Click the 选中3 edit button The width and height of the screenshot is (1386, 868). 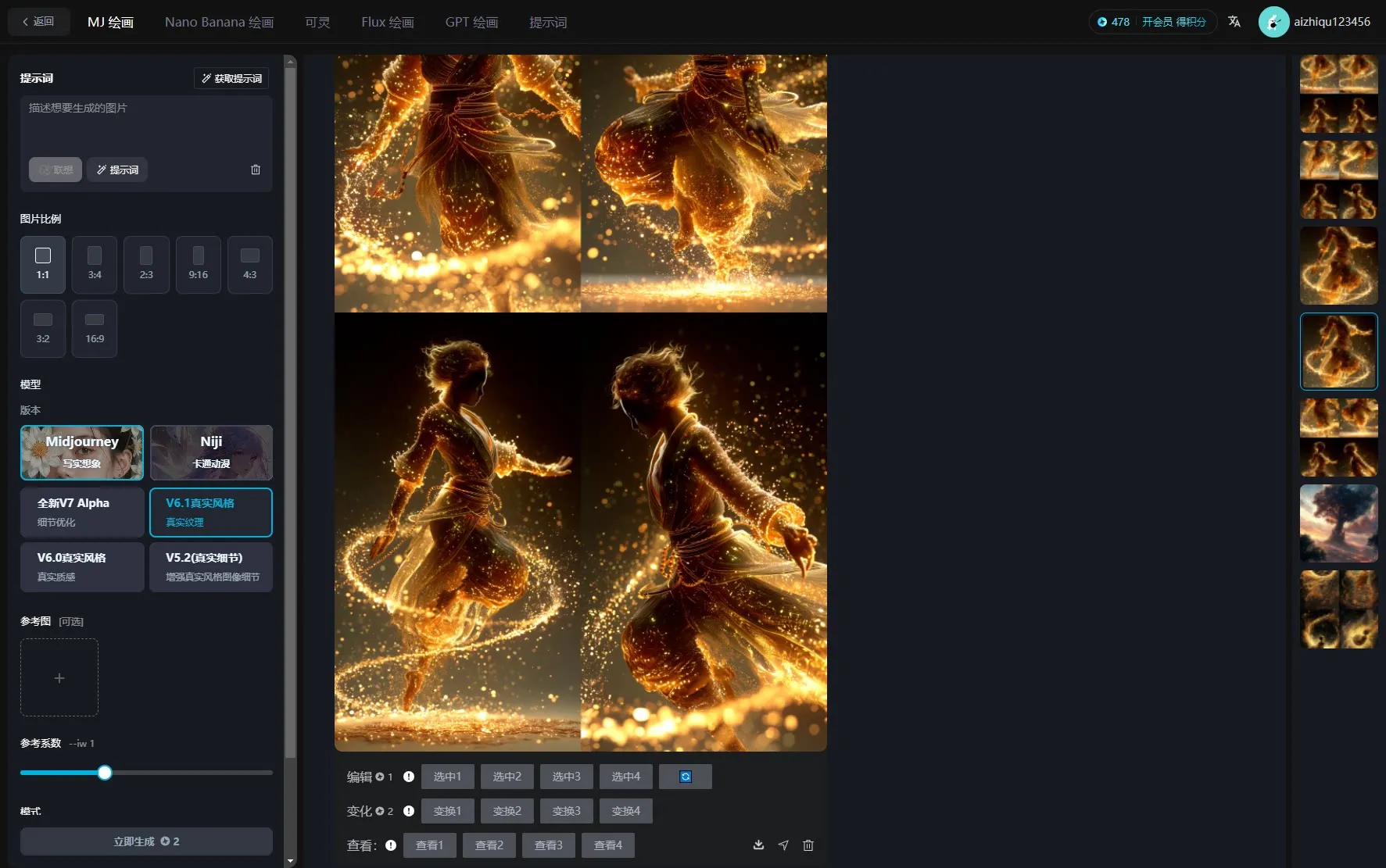[566, 777]
